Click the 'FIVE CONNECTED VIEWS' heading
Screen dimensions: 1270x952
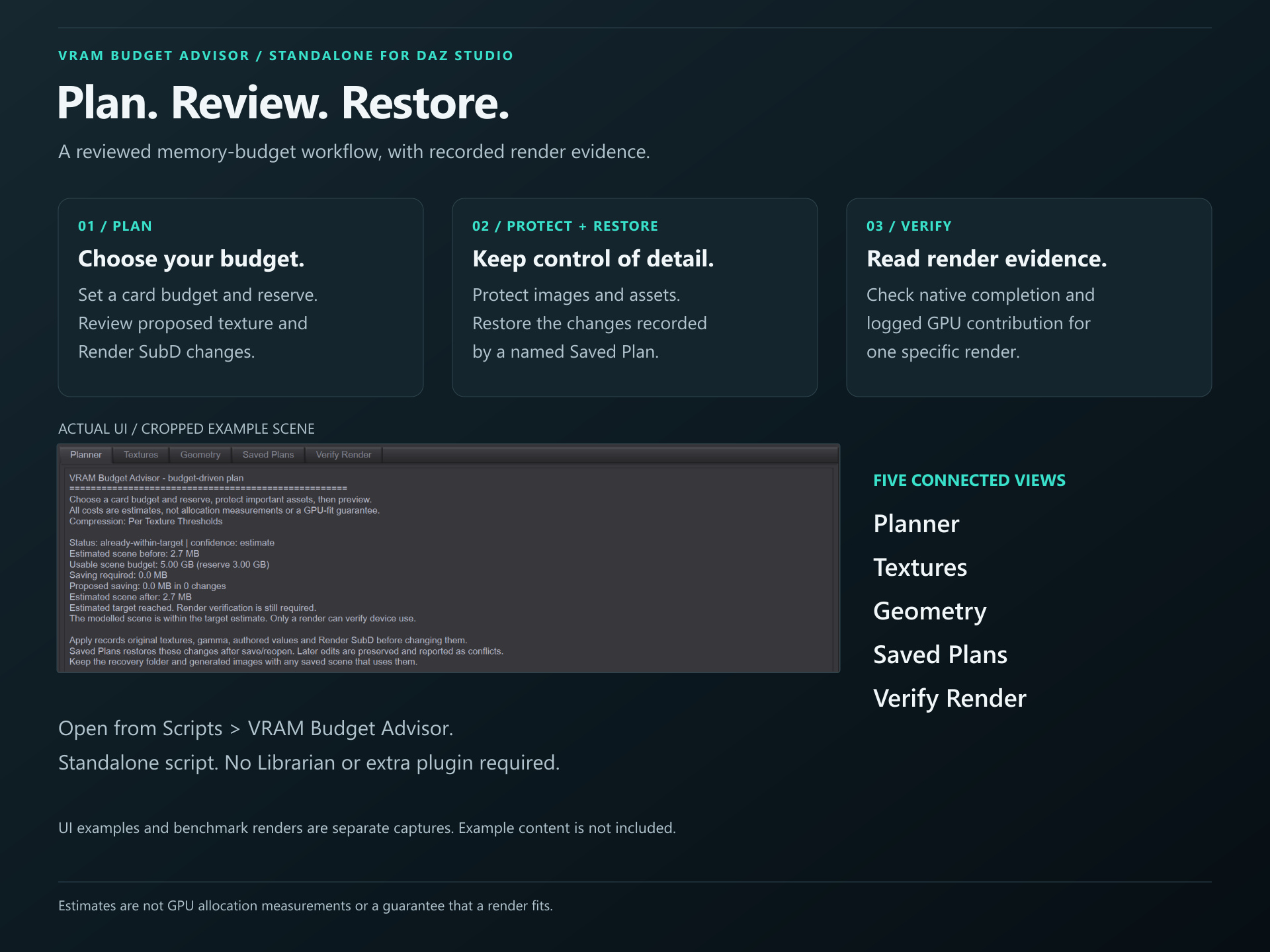(969, 481)
